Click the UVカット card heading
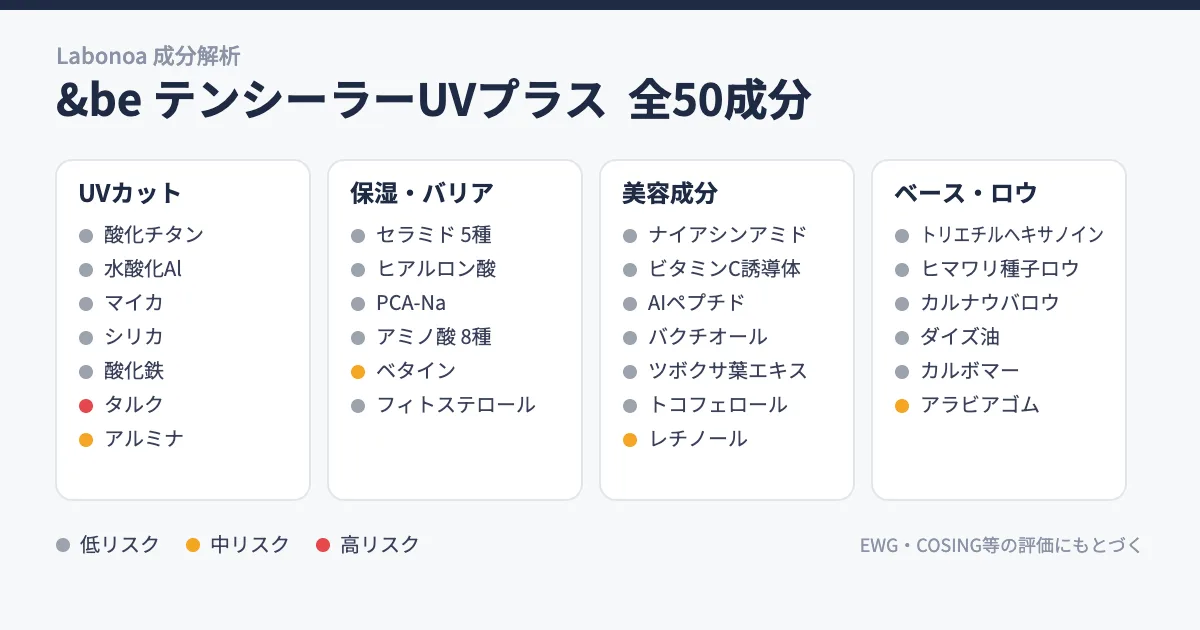Viewport: 1200px width, 630px height. pyautogui.click(x=130, y=193)
